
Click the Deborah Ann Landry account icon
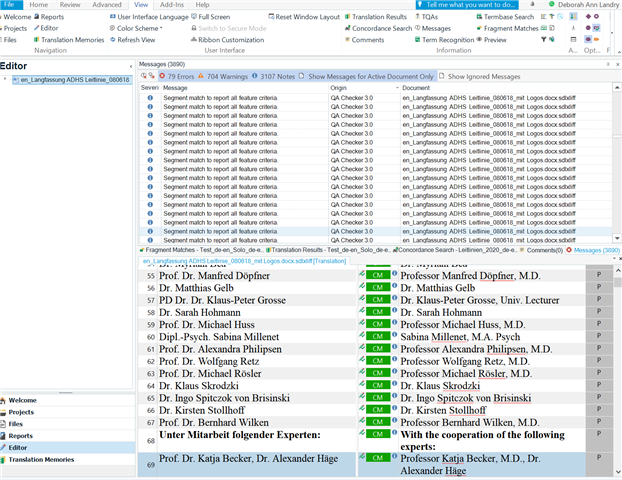point(551,4)
